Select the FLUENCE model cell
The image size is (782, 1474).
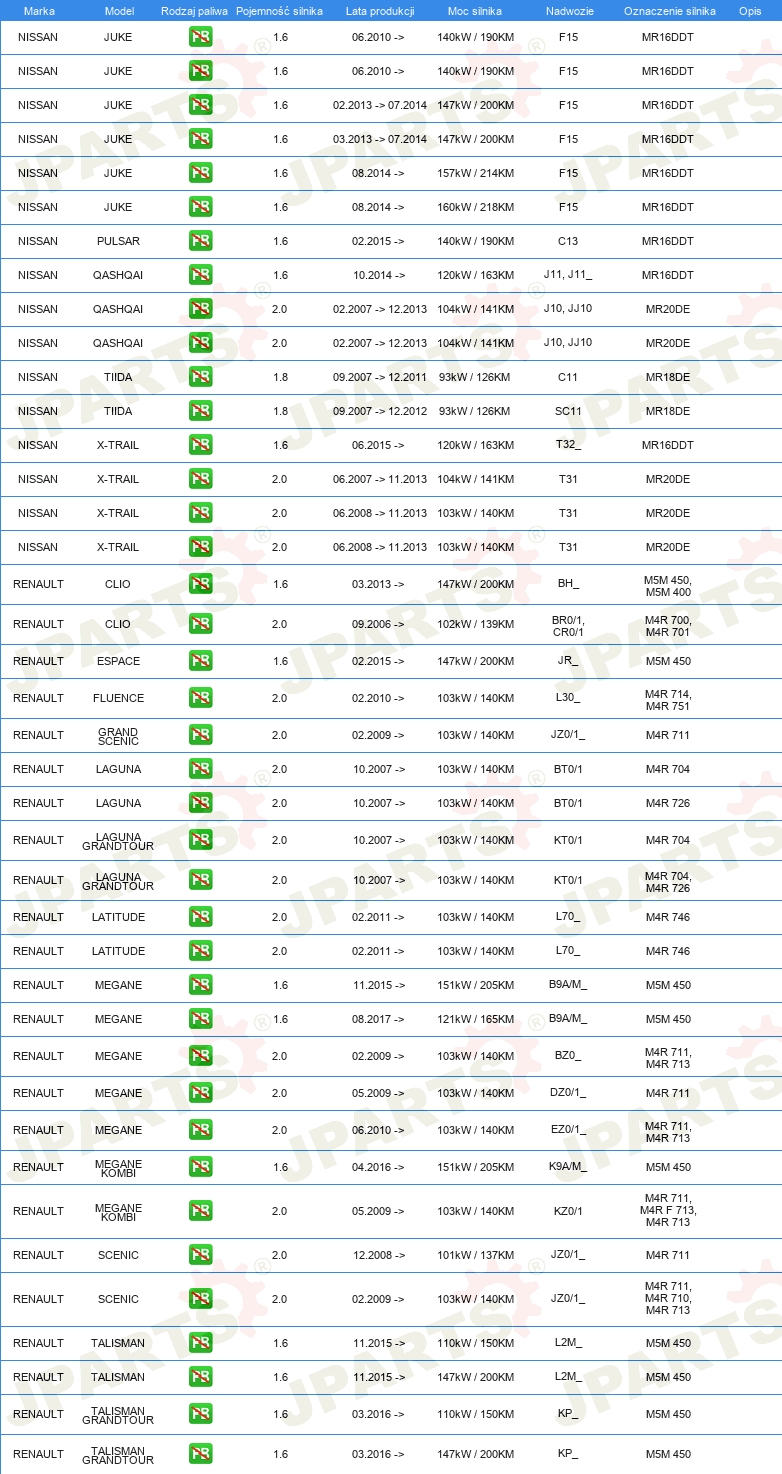coord(118,698)
